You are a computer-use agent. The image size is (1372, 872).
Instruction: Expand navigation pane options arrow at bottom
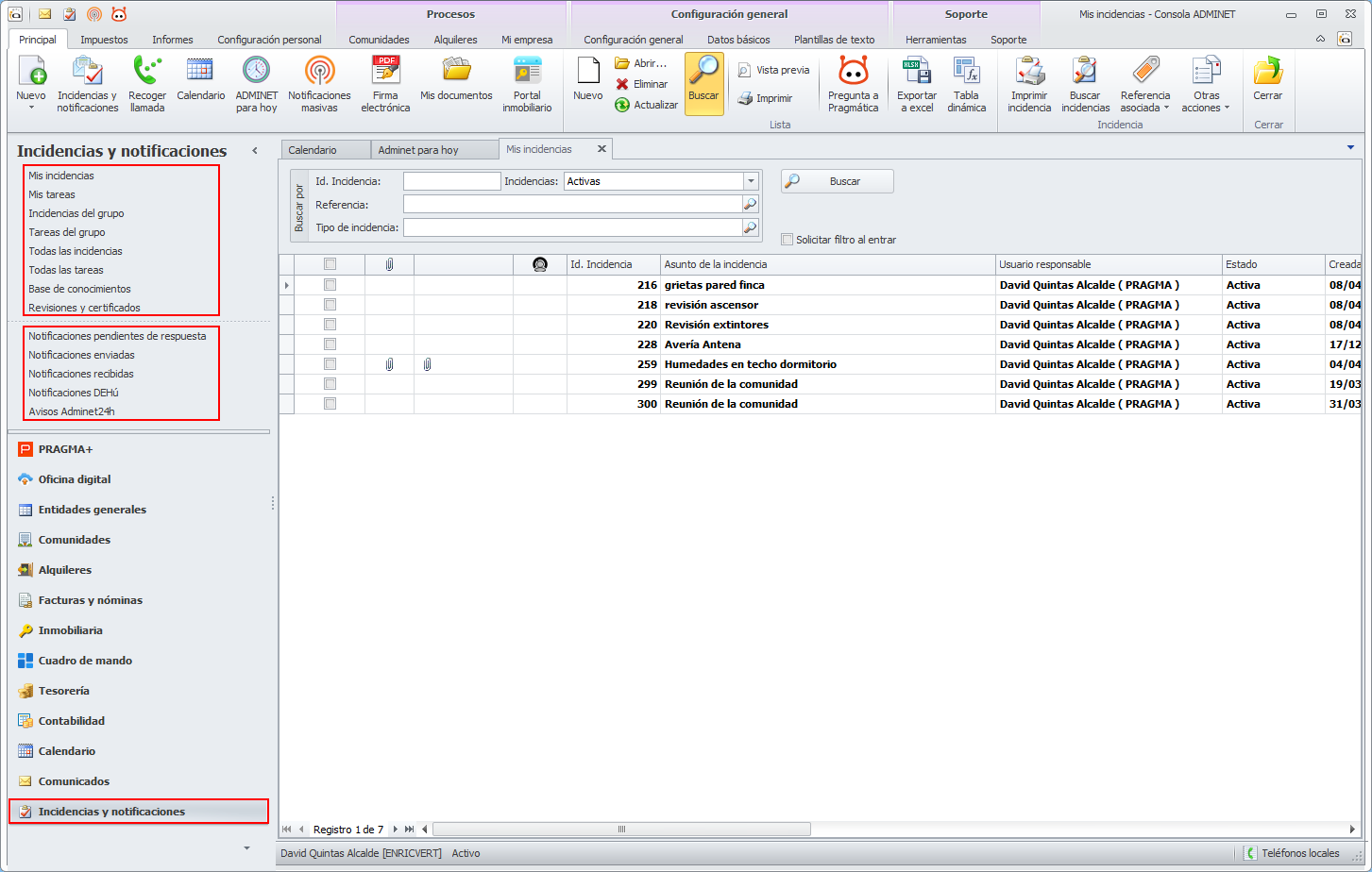247,848
